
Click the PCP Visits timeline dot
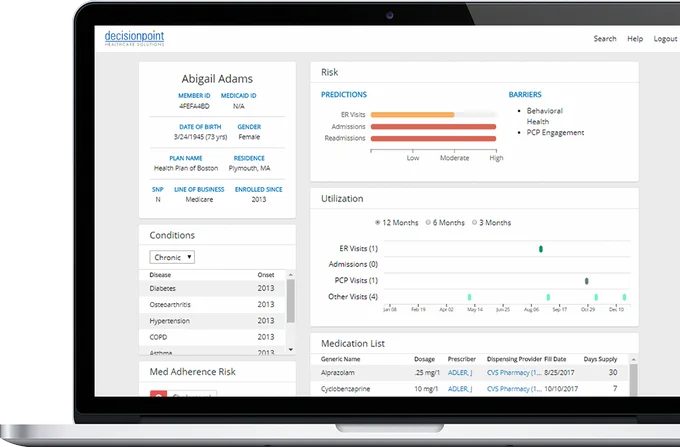[587, 281]
